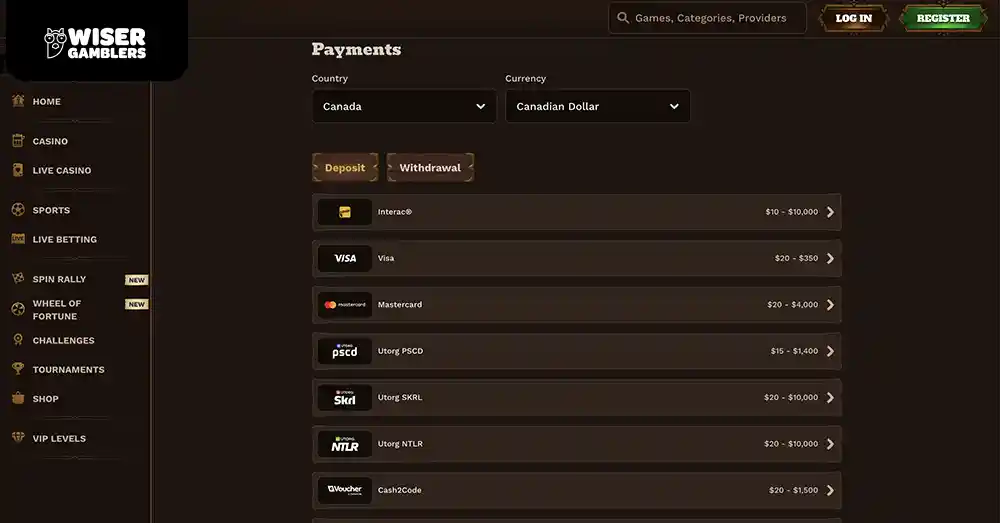Open Tournaments in sidebar
This screenshot has width=1000, height=523.
point(68,369)
